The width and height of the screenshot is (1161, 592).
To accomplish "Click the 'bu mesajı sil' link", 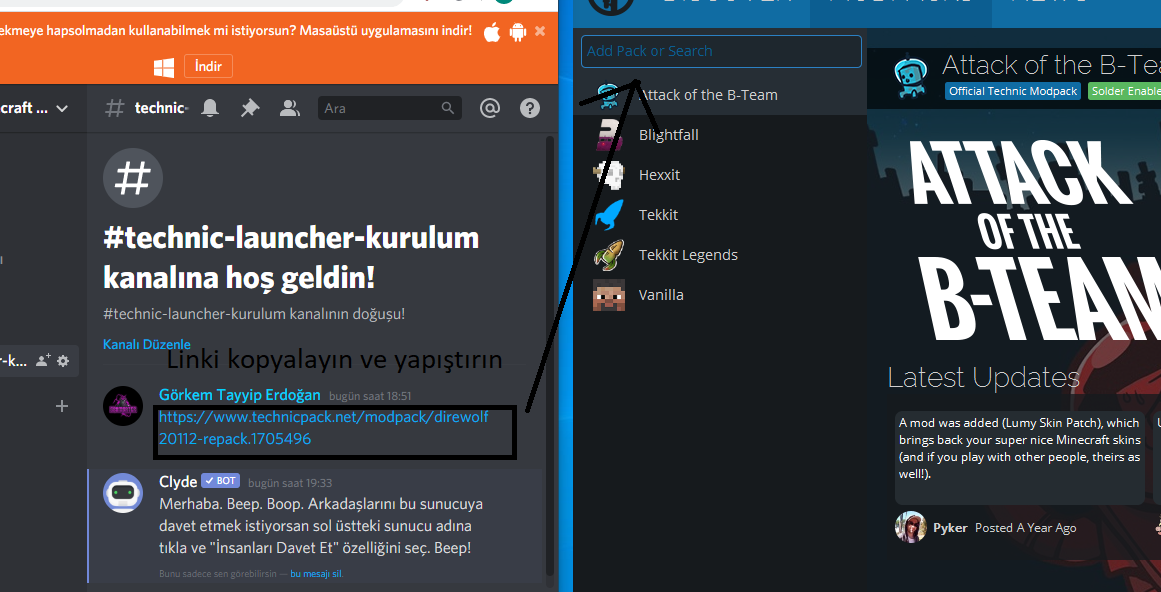I will (316, 574).
